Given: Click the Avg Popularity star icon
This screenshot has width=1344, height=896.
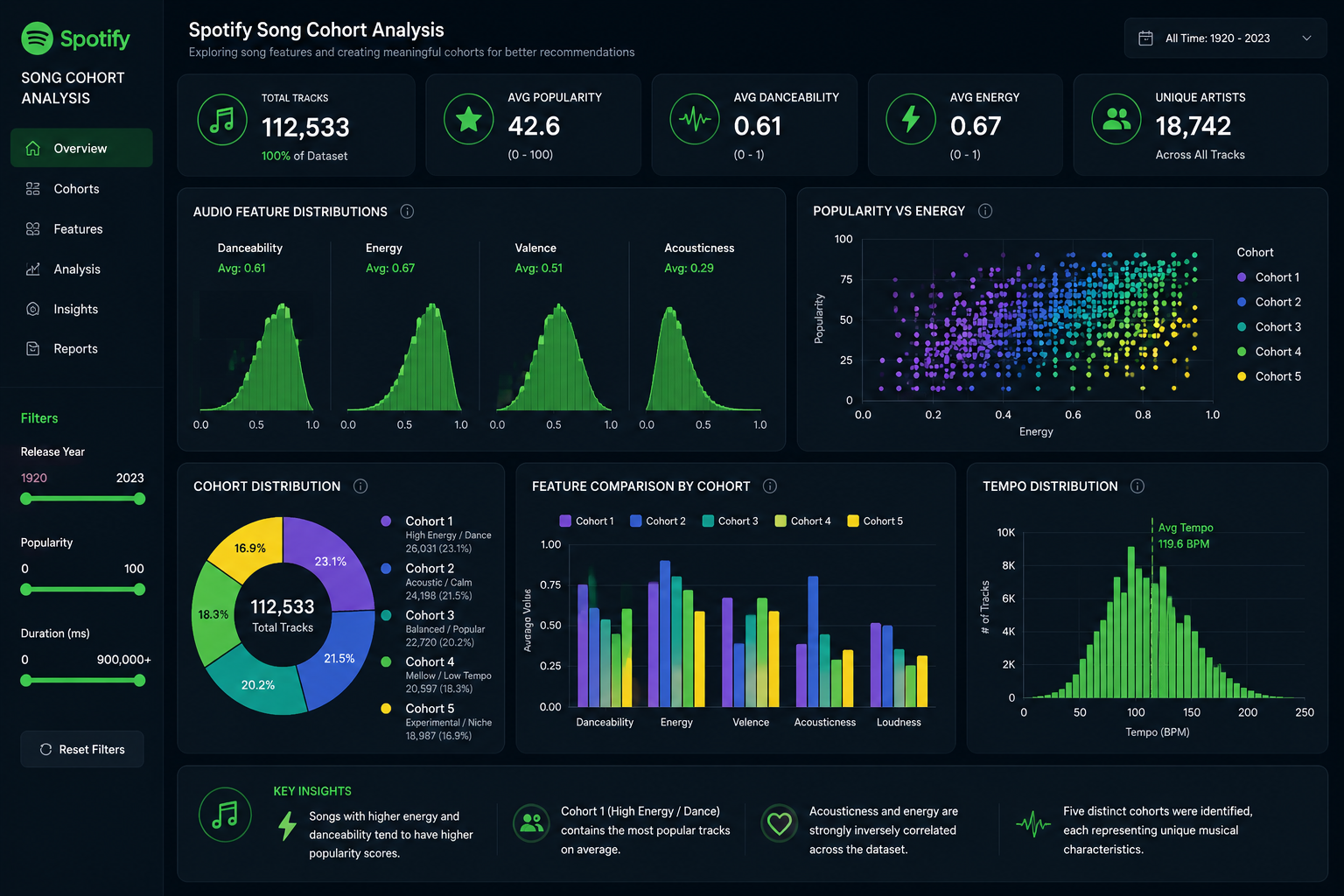Looking at the screenshot, I should [x=469, y=119].
